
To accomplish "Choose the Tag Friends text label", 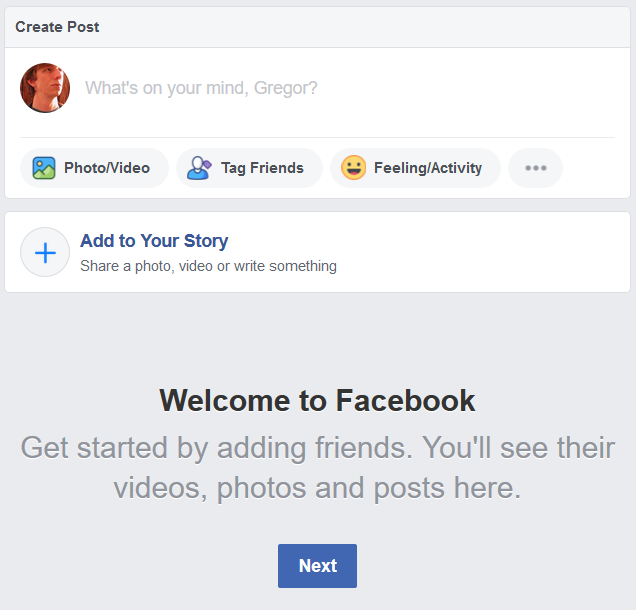I will (262, 168).
